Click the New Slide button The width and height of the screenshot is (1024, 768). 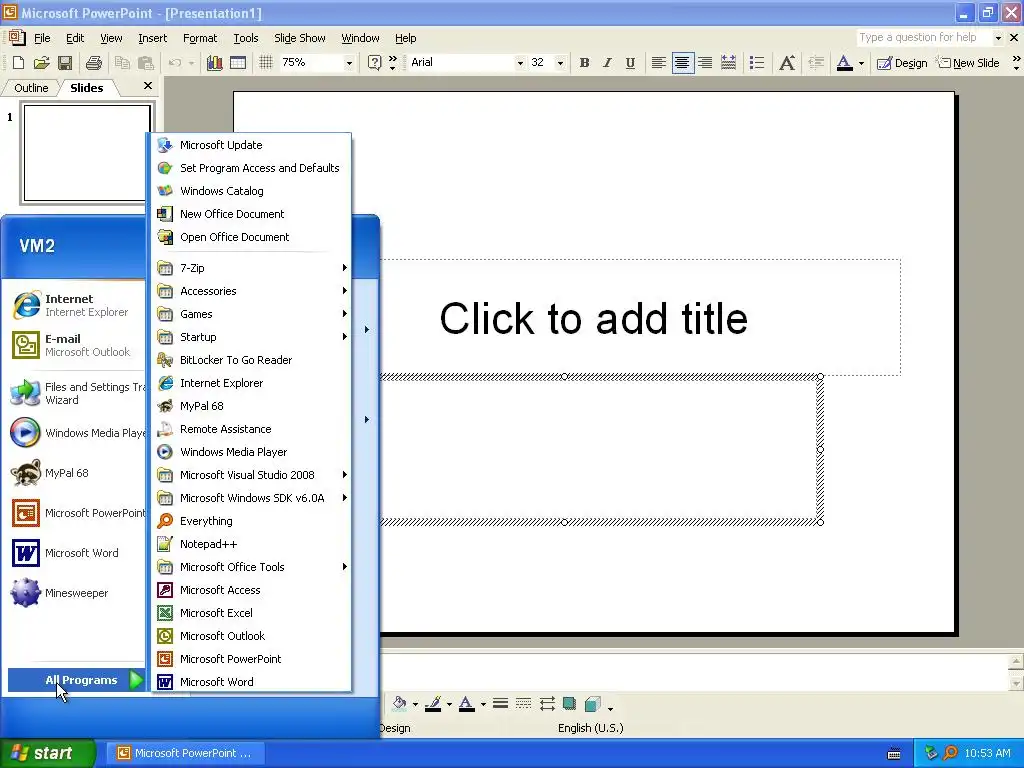[x=968, y=63]
